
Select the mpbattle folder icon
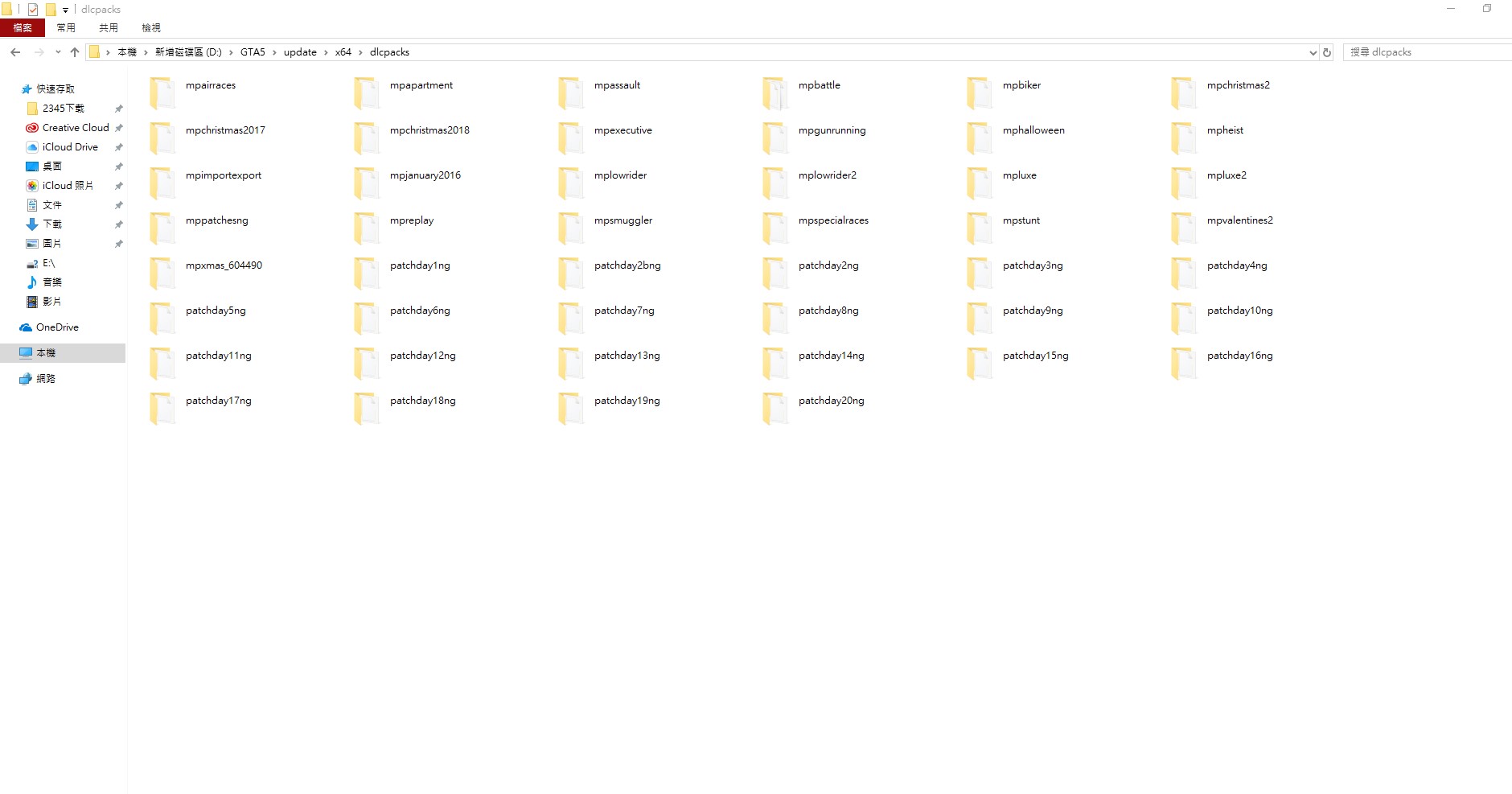pos(775,93)
